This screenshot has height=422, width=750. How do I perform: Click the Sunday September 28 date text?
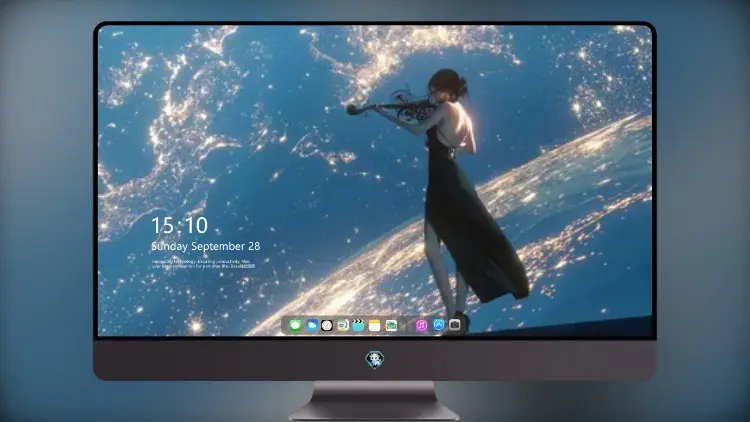click(206, 246)
